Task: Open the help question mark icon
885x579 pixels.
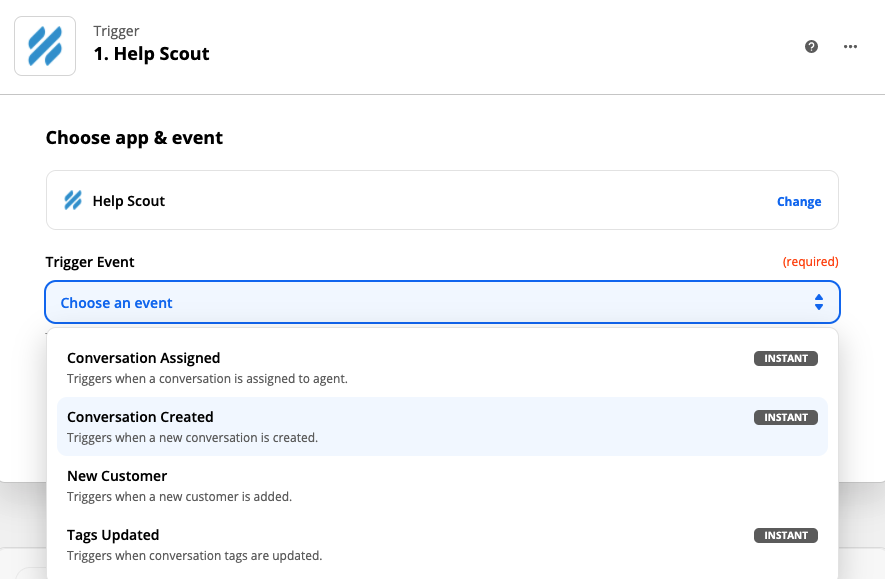Action: pos(811,47)
